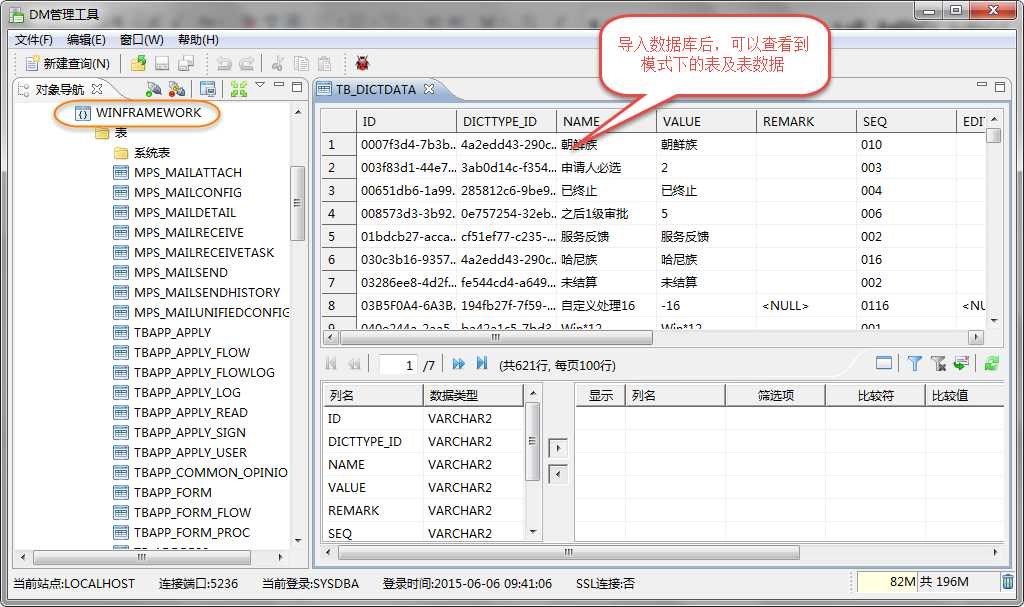This screenshot has width=1024, height=607.
Task: Close the 对象导航 tab
Action: pyautogui.click(x=97, y=88)
